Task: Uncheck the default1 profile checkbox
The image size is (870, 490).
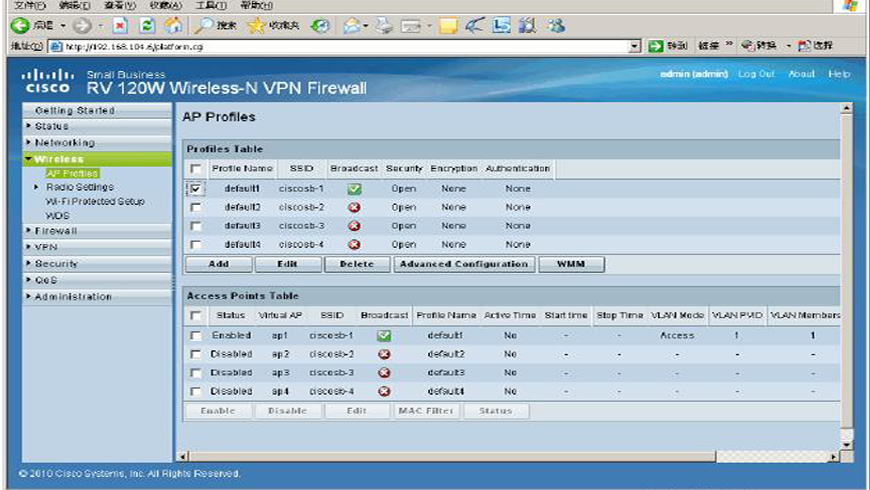Action: pyautogui.click(x=195, y=189)
